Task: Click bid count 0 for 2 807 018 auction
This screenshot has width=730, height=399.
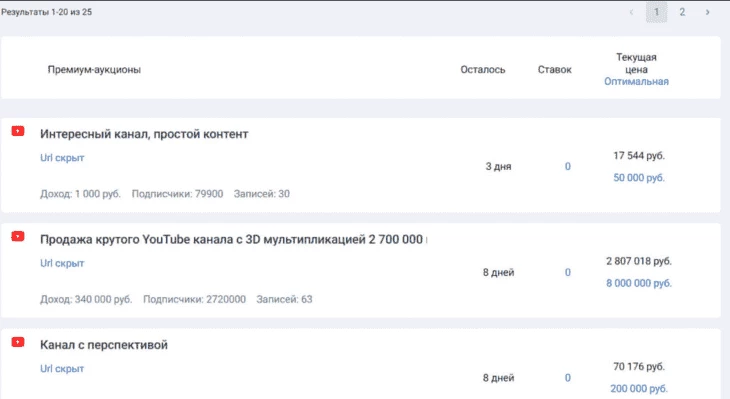Action: [568, 272]
